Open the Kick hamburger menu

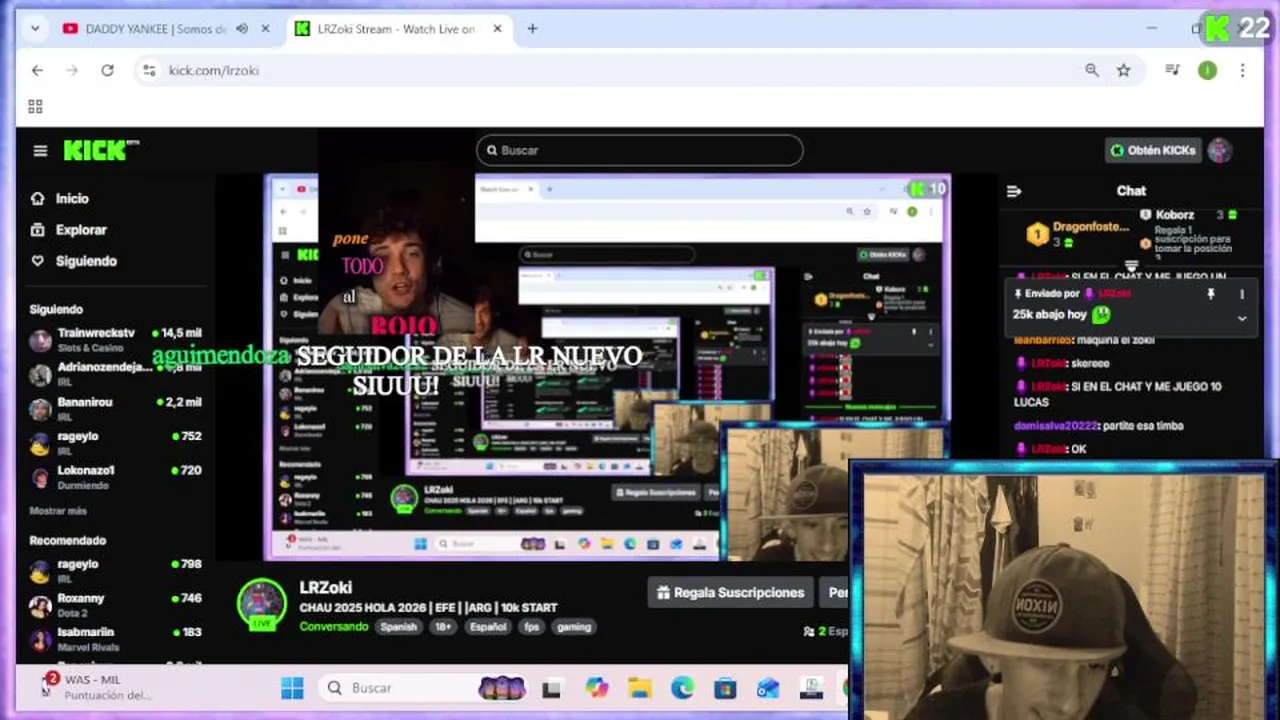(40, 151)
